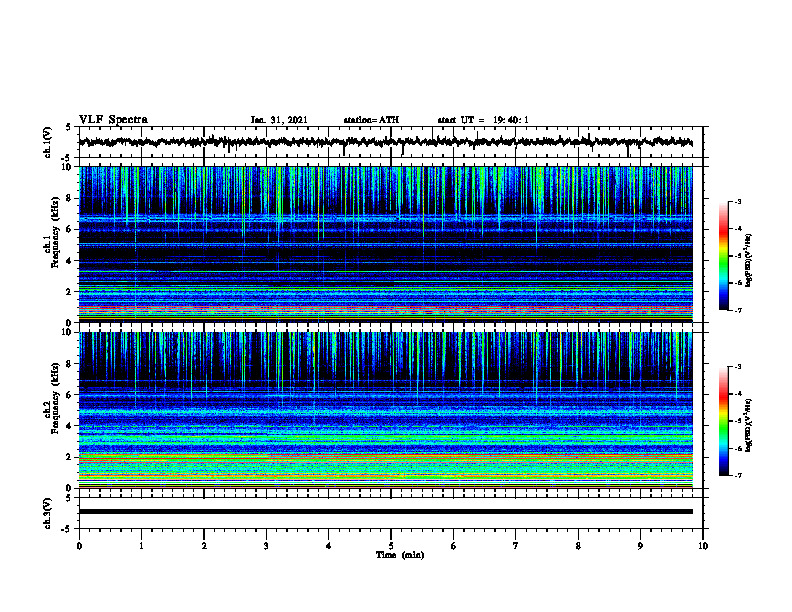792x612 pixels.
Task: Click the "station=ATH" header label
Action: (x=371, y=120)
